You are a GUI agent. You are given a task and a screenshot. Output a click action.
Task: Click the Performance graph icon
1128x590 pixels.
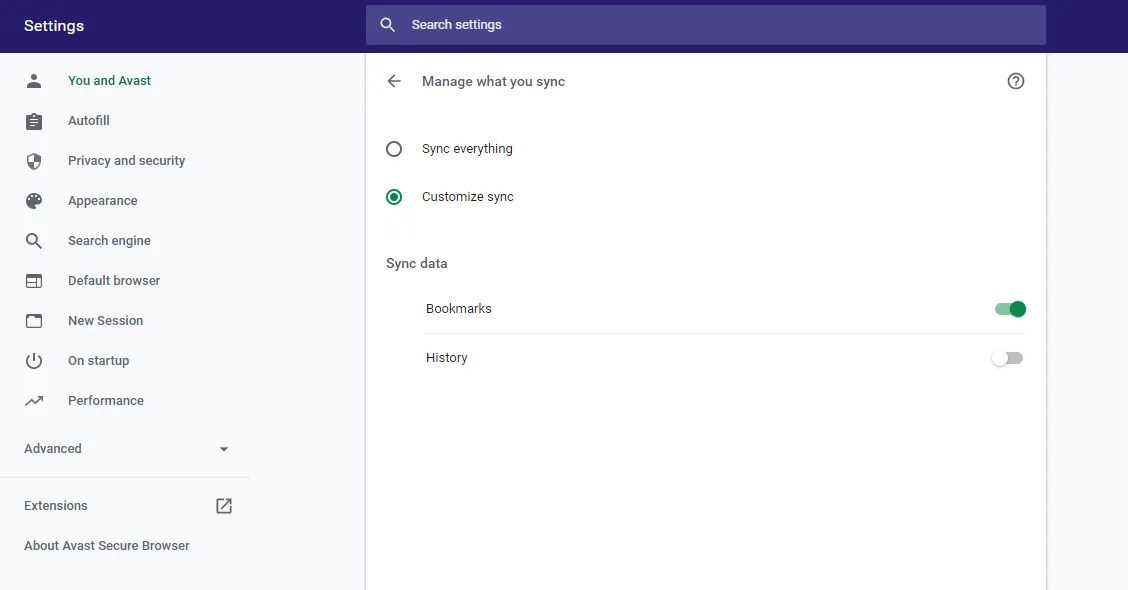(x=34, y=400)
